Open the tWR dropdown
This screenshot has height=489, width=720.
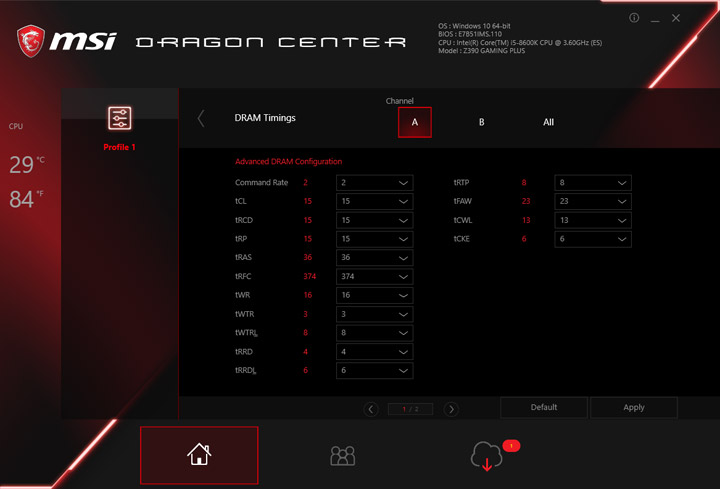click(x=374, y=295)
